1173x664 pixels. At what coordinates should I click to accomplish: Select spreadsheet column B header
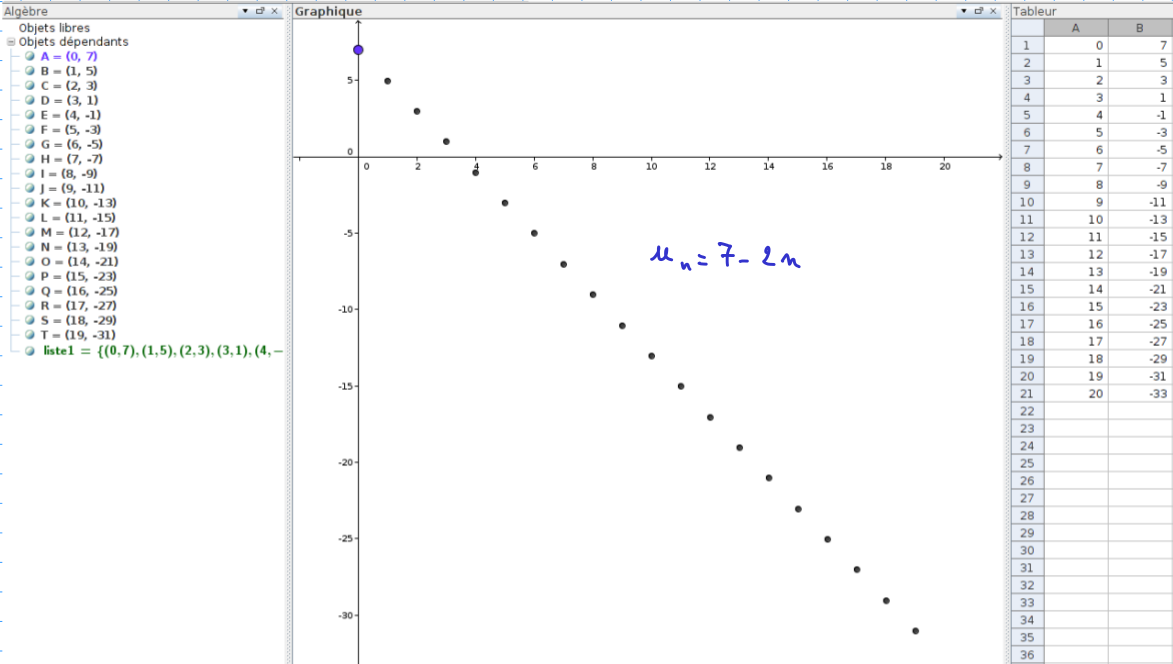(1140, 28)
